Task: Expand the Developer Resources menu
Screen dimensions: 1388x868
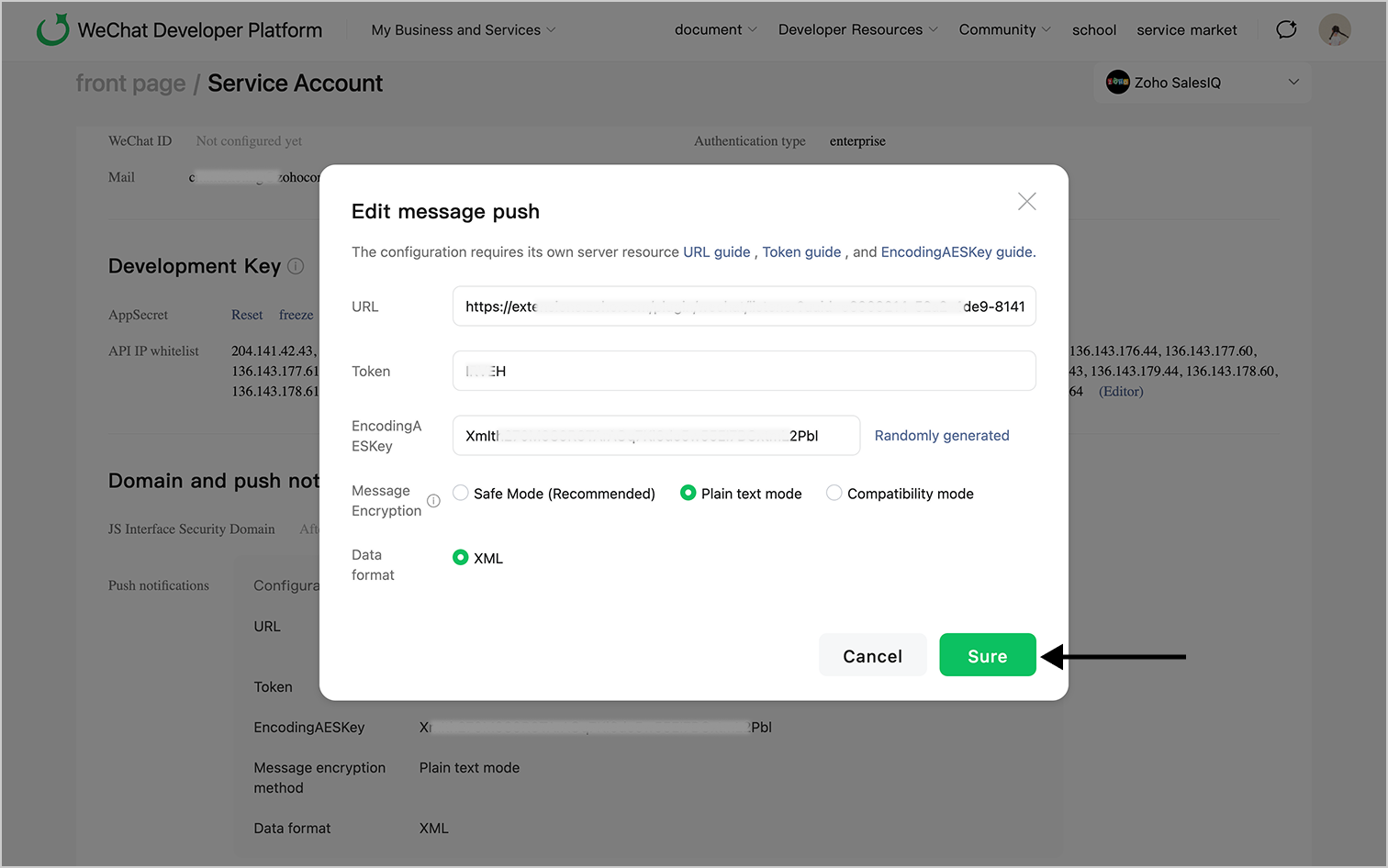Action: pyautogui.click(x=857, y=30)
